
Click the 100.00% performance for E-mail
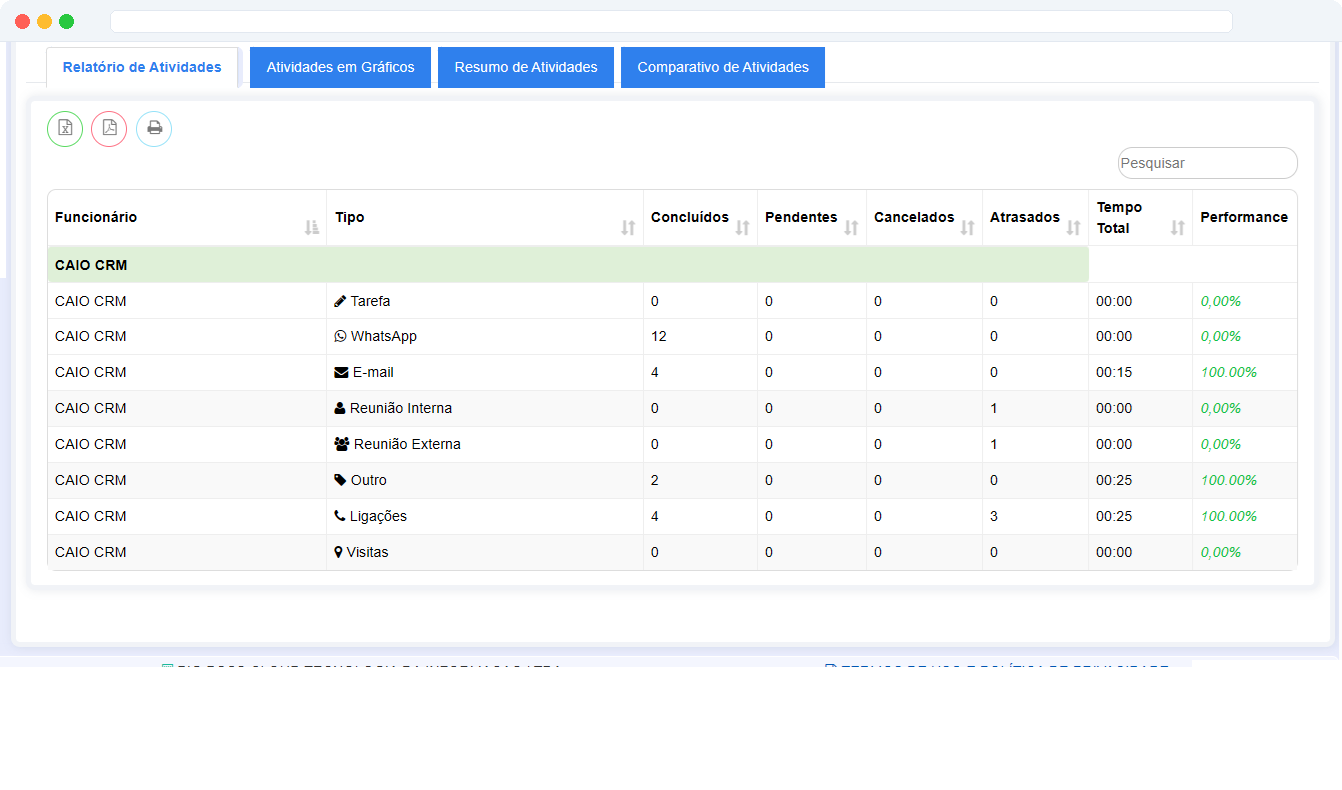pos(1229,373)
